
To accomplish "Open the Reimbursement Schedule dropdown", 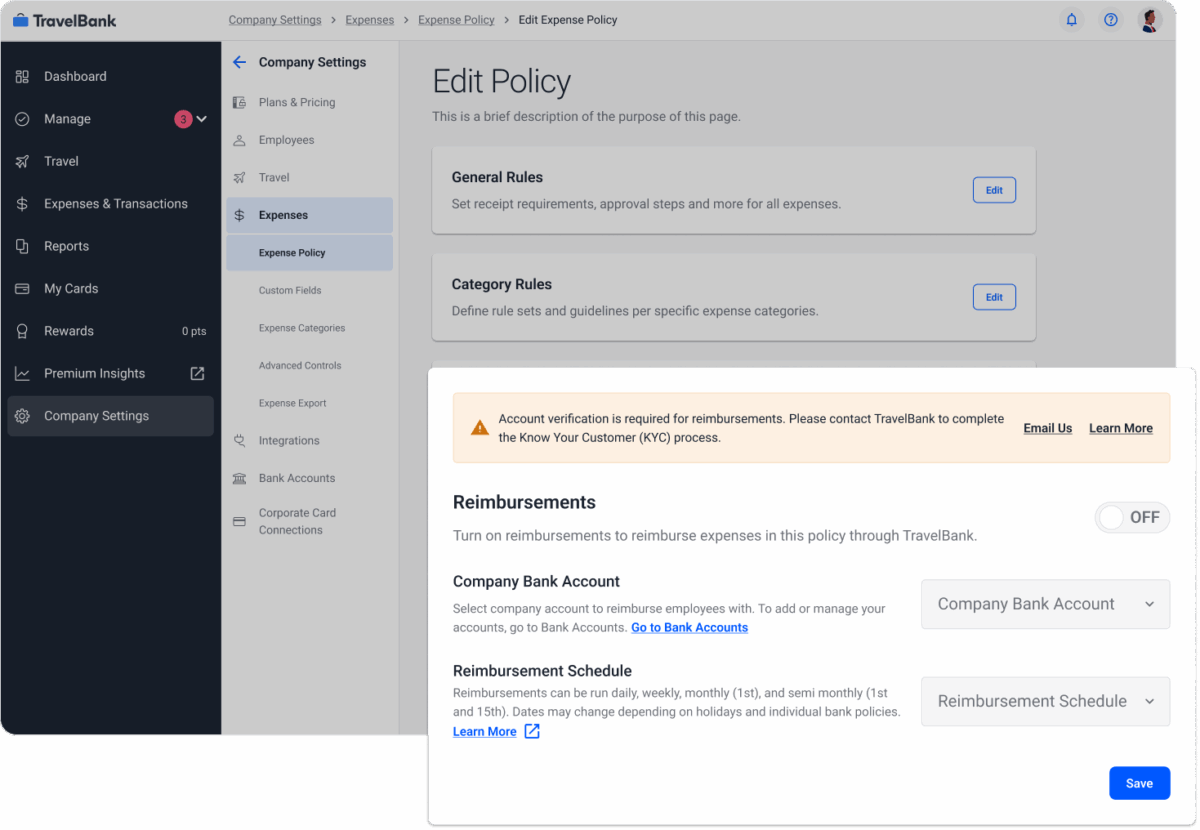I will (1045, 701).
